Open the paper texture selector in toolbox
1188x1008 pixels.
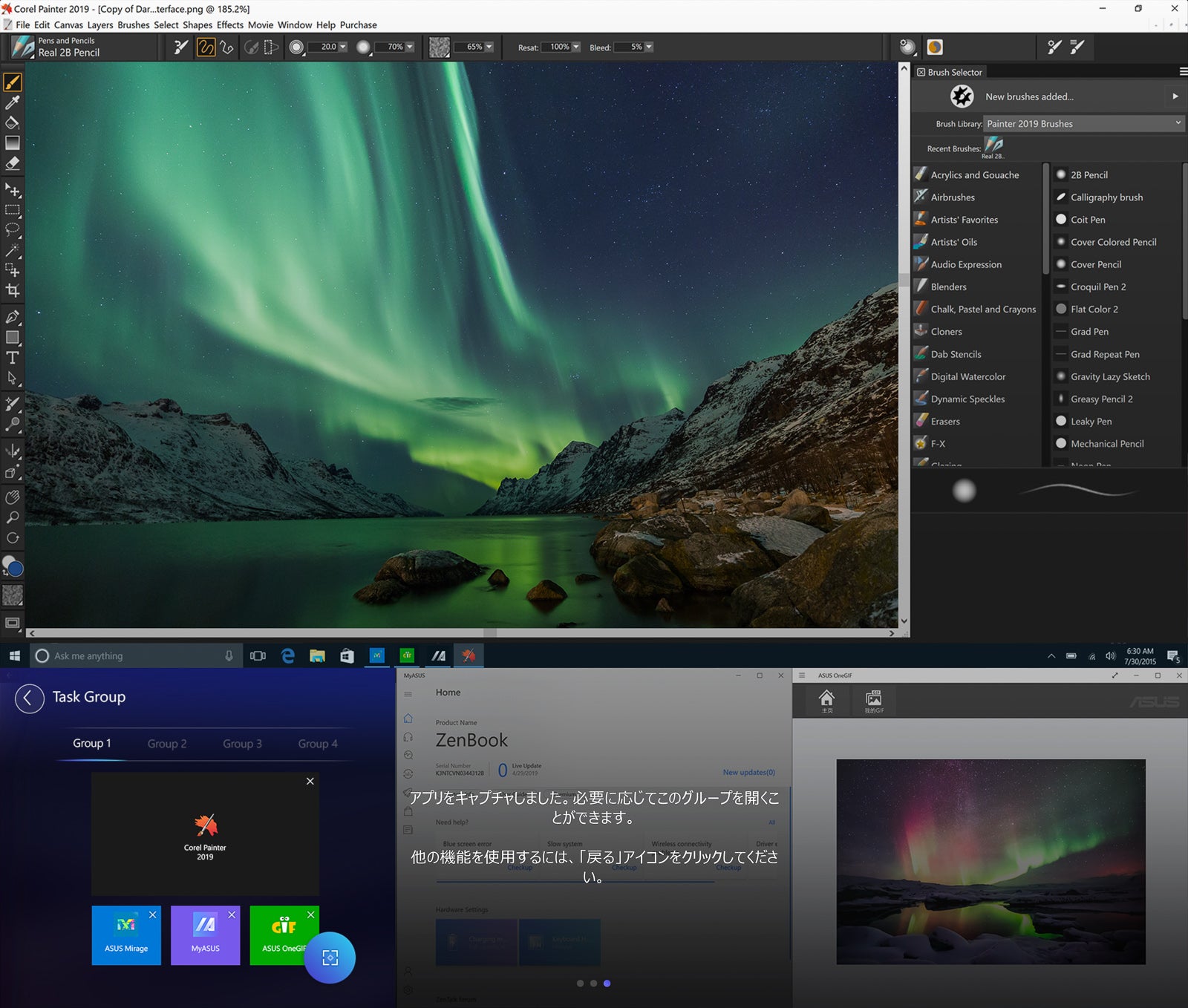[13, 595]
